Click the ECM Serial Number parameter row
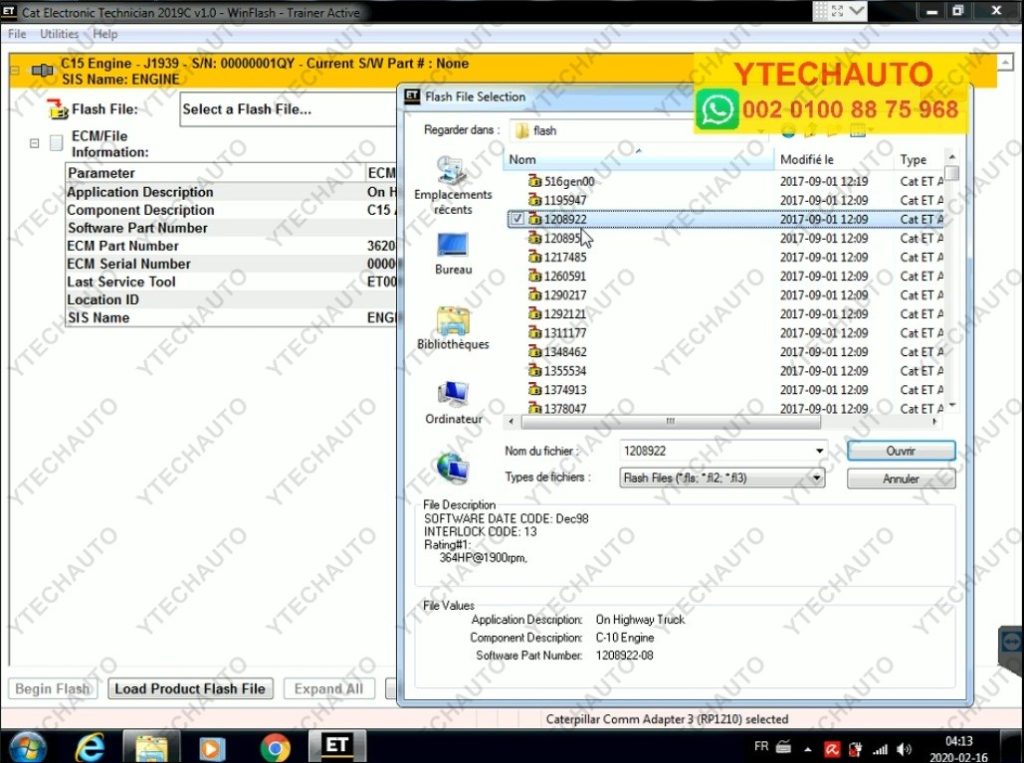The height and width of the screenshot is (763, 1024). coord(232,264)
